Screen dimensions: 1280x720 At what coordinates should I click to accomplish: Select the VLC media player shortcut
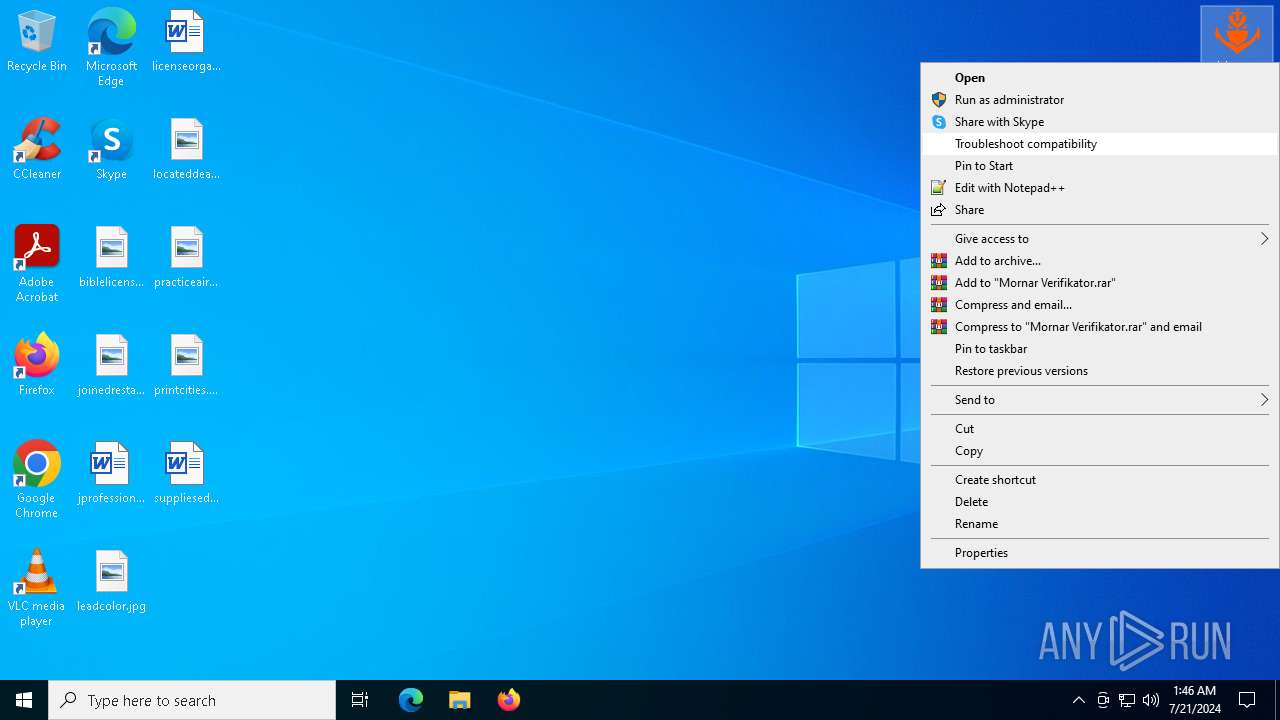point(37,587)
